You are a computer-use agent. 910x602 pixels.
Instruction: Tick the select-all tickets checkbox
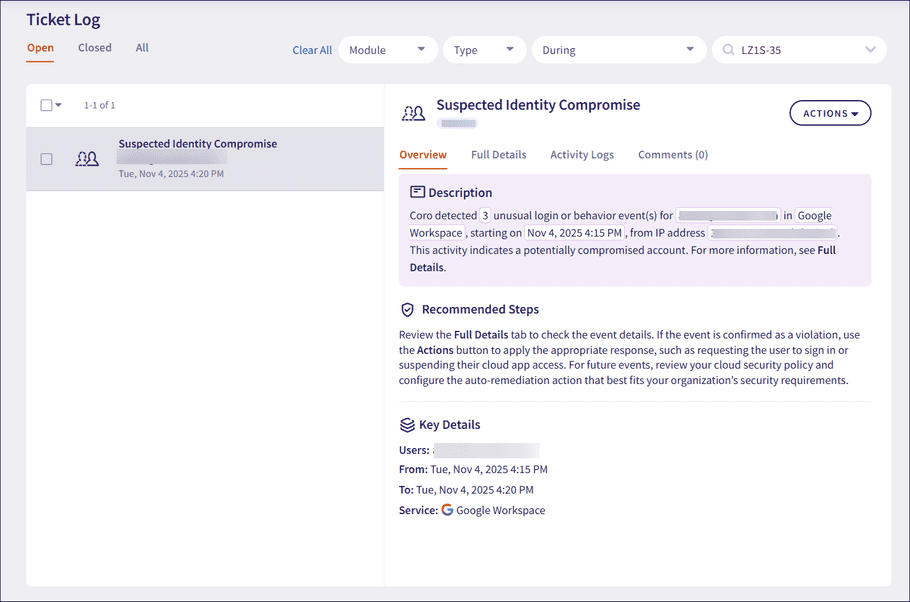46,105
